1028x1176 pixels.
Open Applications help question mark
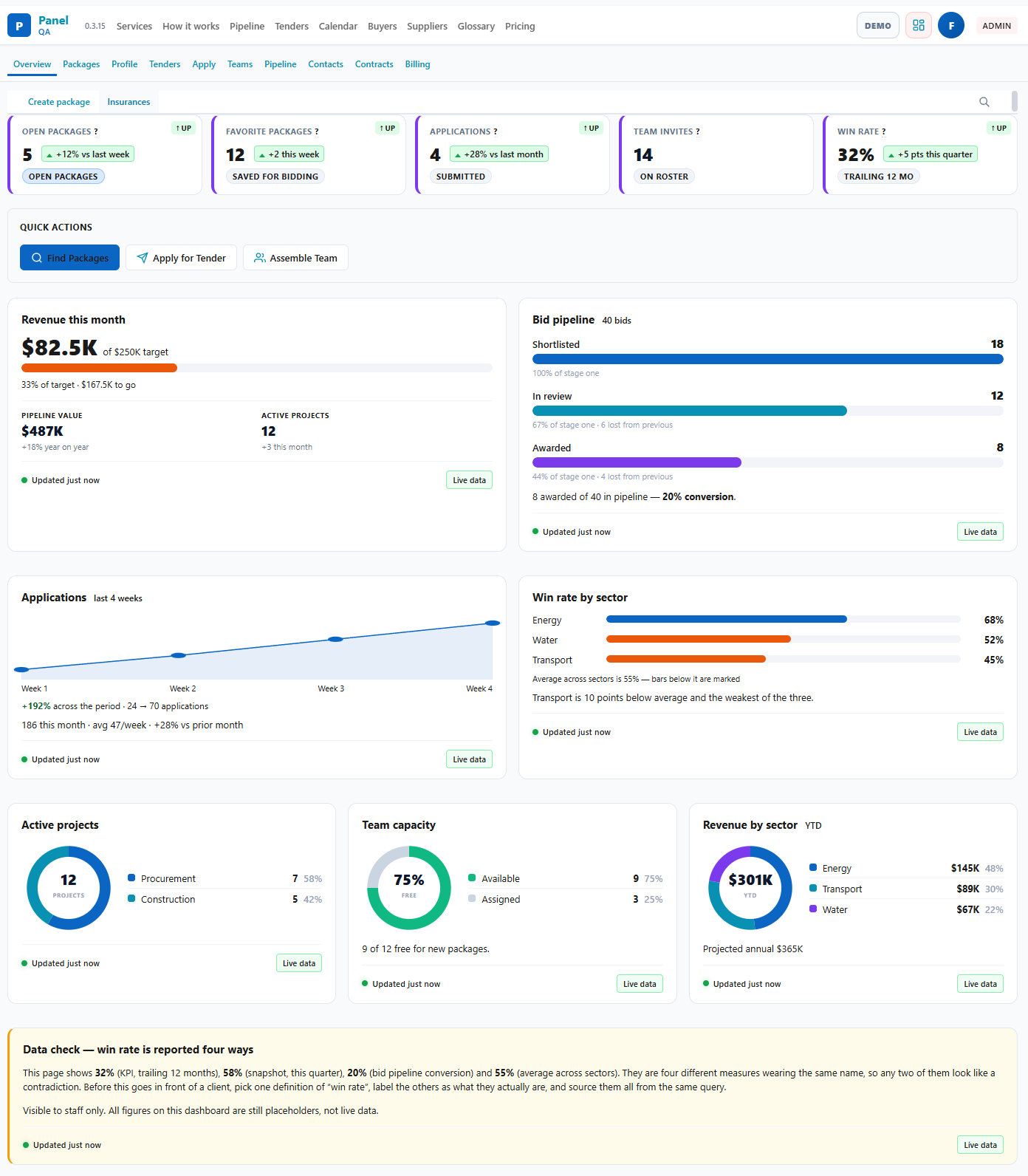point(496,131)
